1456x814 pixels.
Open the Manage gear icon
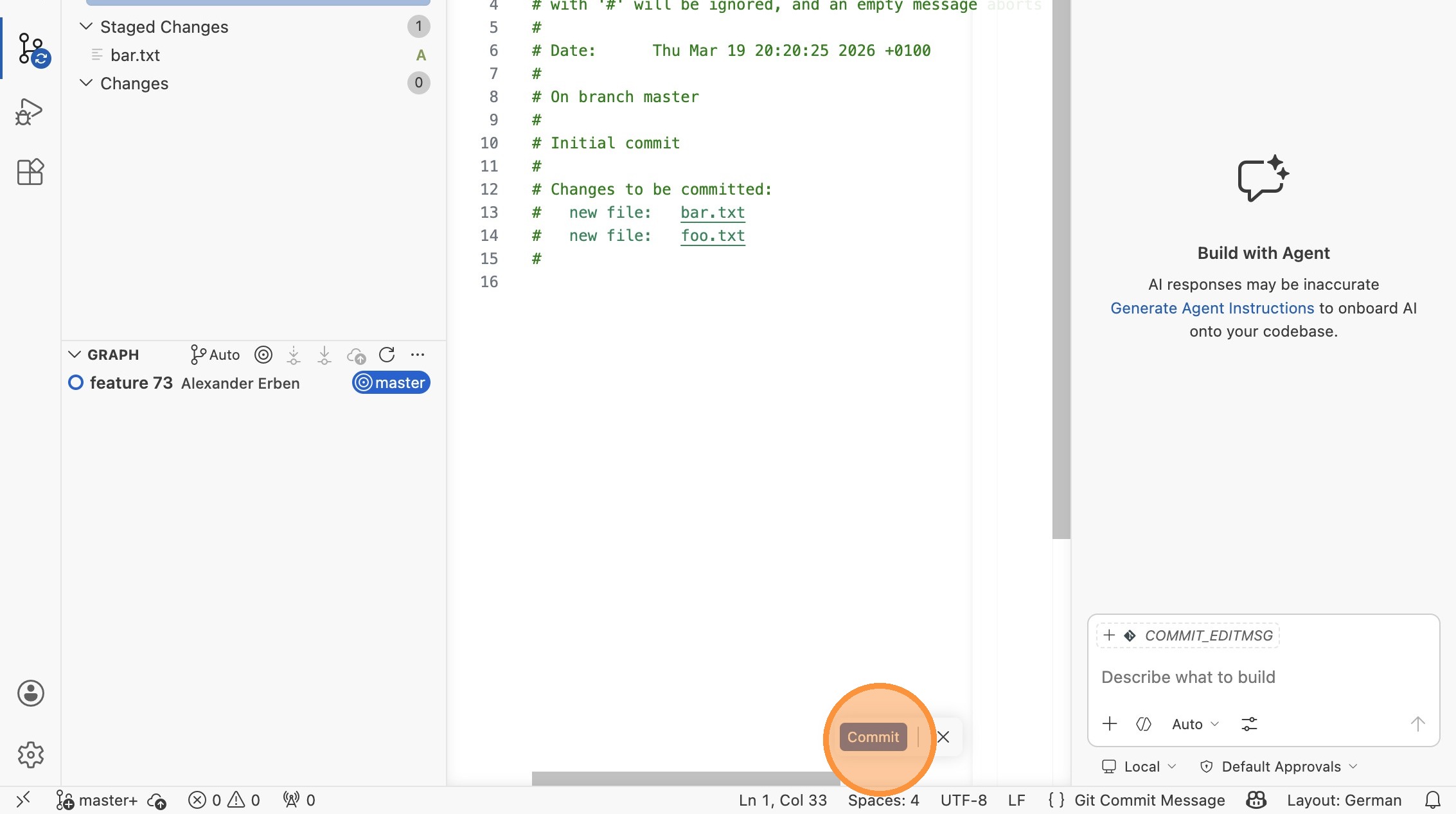30,755
